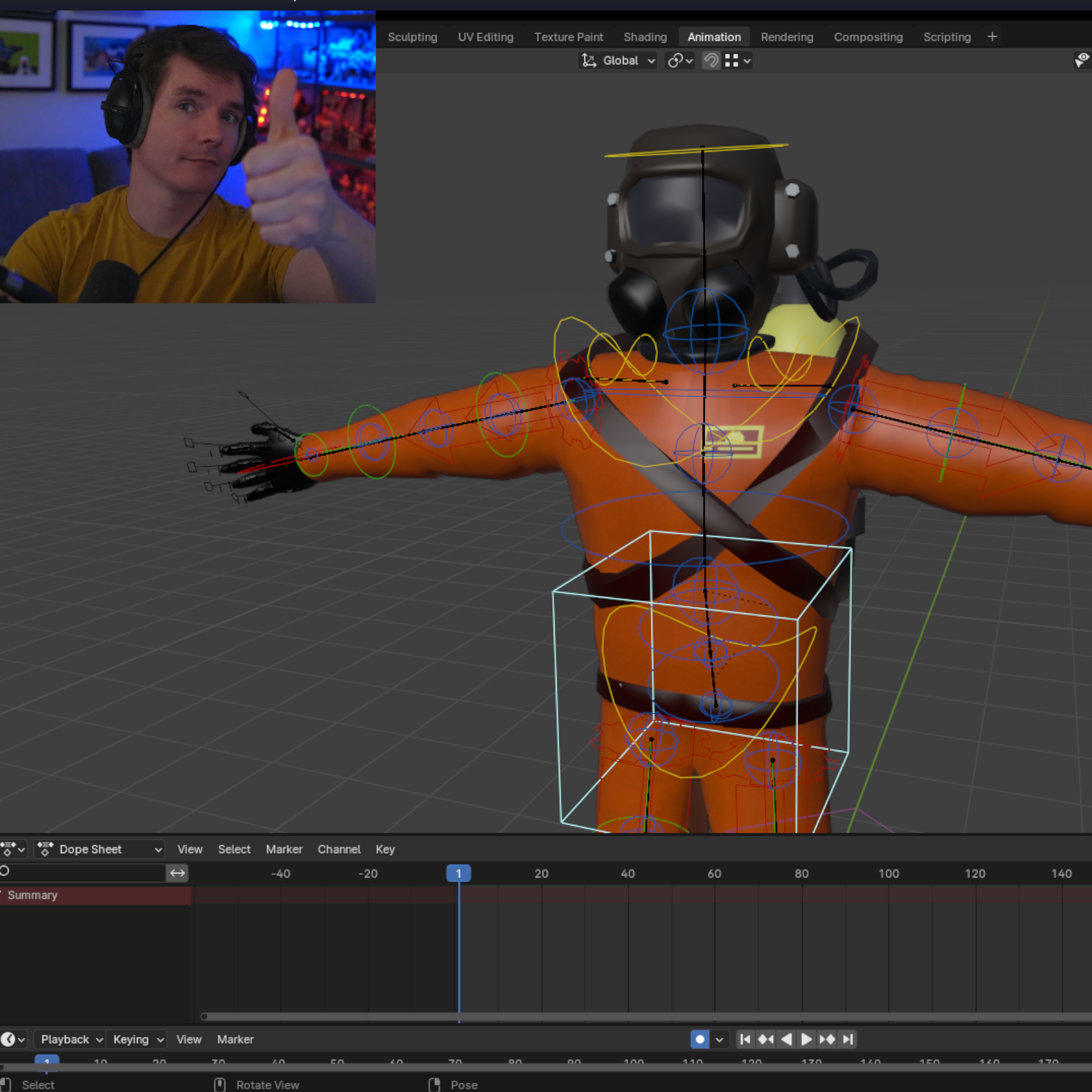1092x1092 pixels.
Task: Play the animation in reverse
Action: point(786,1039)
